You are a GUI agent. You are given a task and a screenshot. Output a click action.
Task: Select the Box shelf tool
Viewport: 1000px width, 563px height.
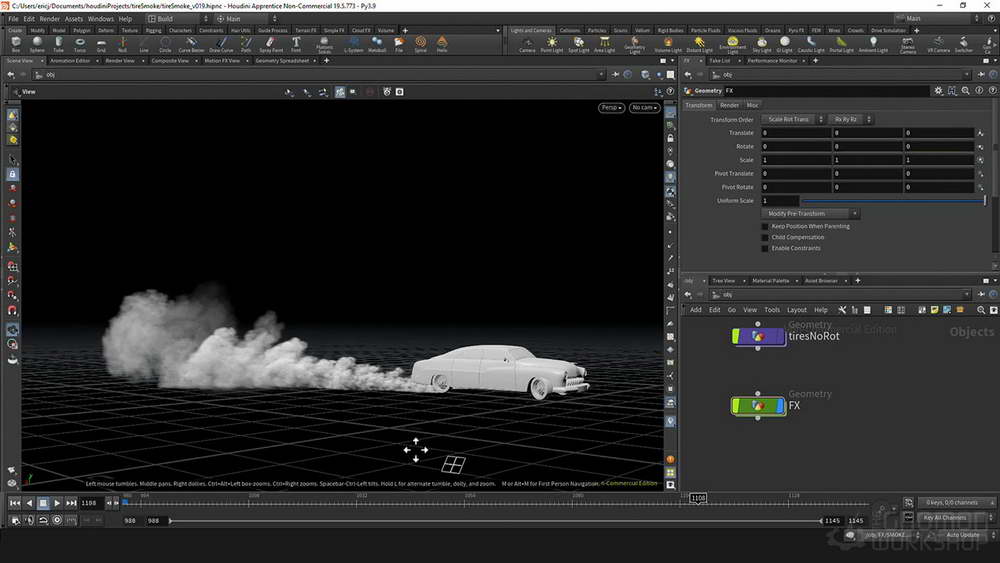[16, 44]
